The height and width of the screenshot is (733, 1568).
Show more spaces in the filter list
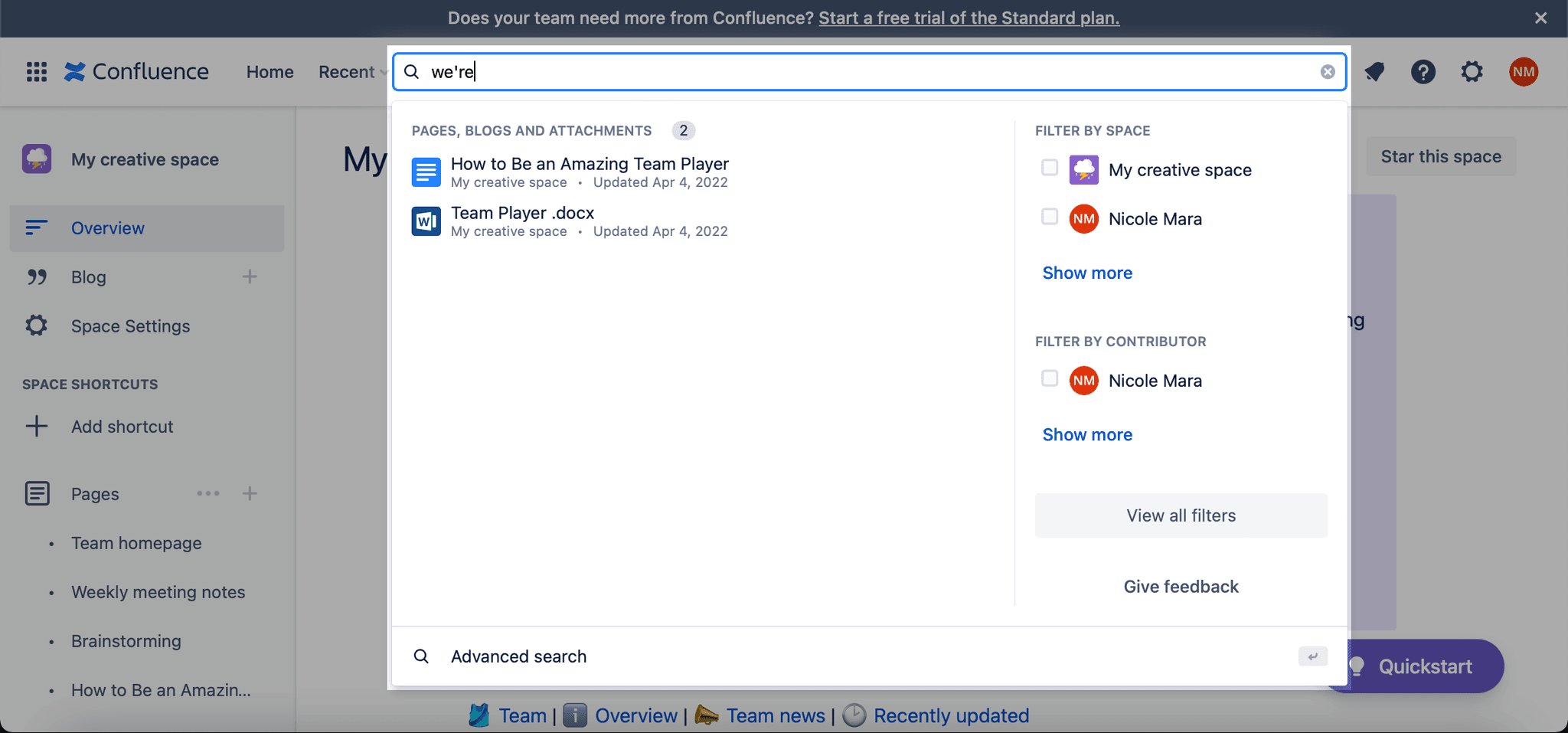(x=1087, y=273)
